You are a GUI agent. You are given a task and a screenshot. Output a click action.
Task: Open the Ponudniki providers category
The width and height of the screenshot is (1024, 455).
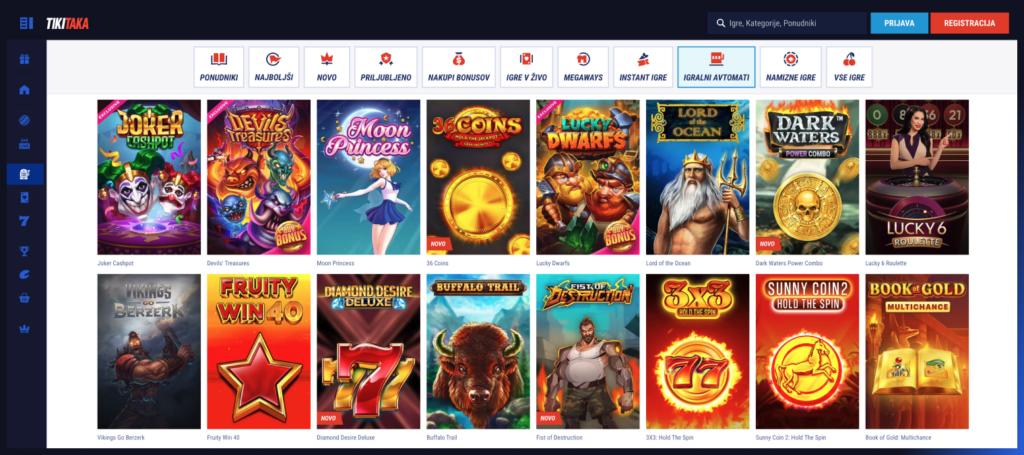tap(219, 67)
